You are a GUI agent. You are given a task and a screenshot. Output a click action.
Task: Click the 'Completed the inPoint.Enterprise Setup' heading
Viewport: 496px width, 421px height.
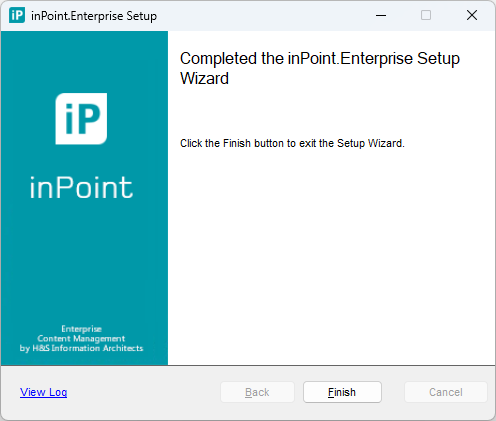[320, 59]
